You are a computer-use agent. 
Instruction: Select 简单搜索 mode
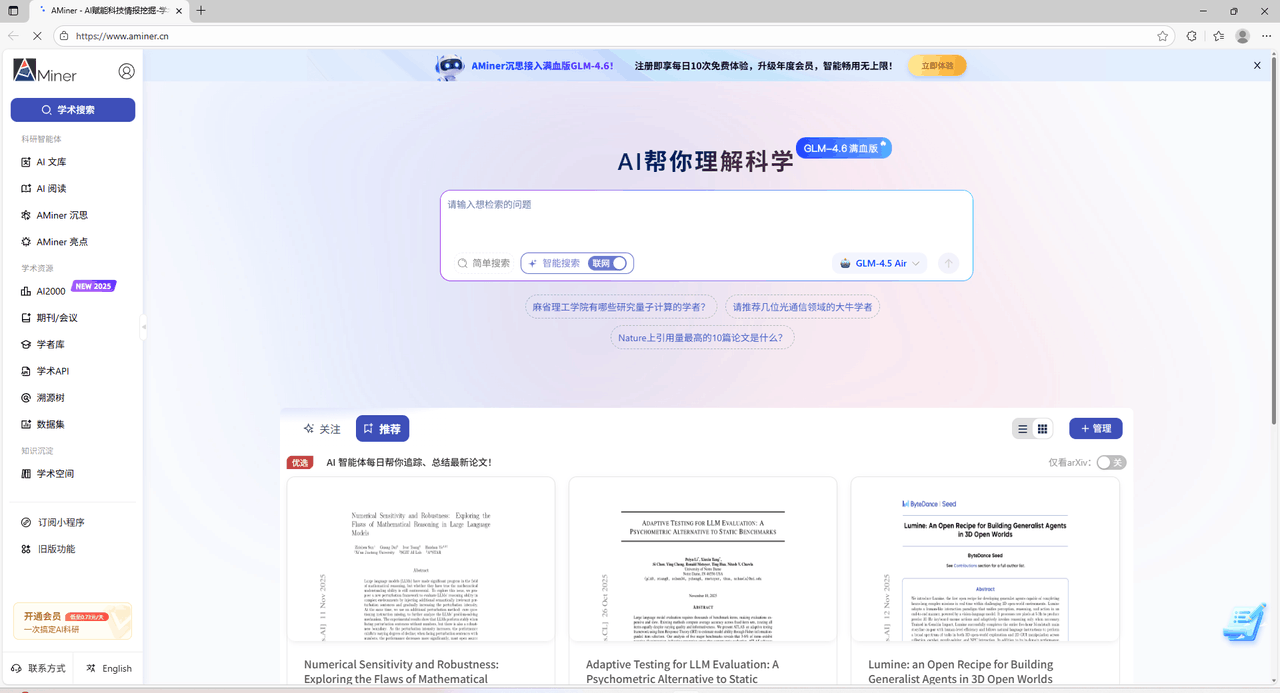(484, 263)
